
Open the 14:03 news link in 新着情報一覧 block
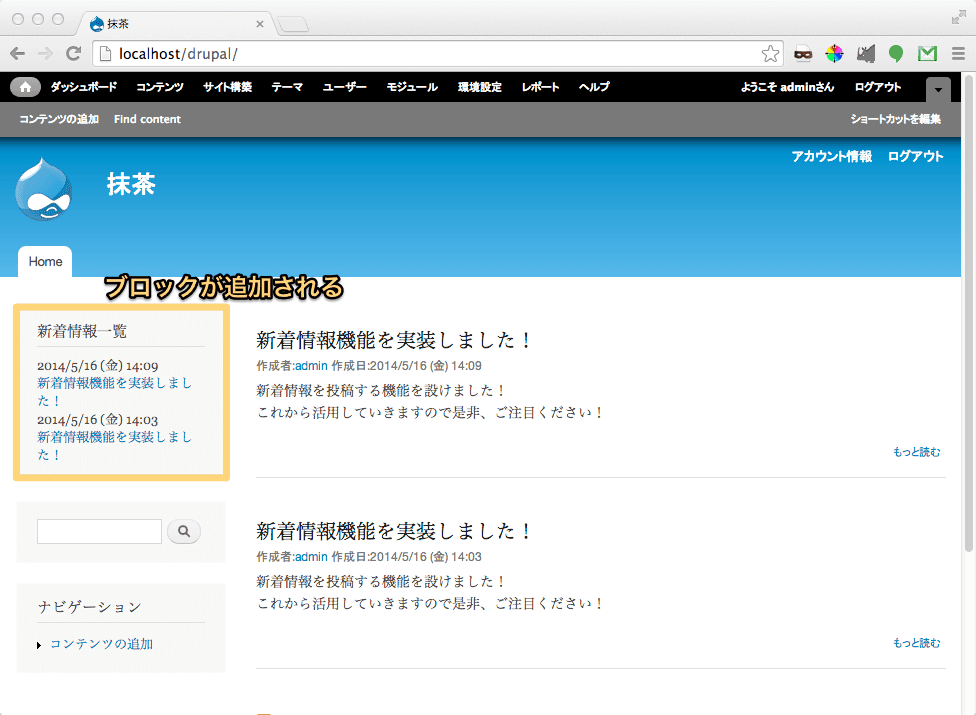tap(115, 446)
